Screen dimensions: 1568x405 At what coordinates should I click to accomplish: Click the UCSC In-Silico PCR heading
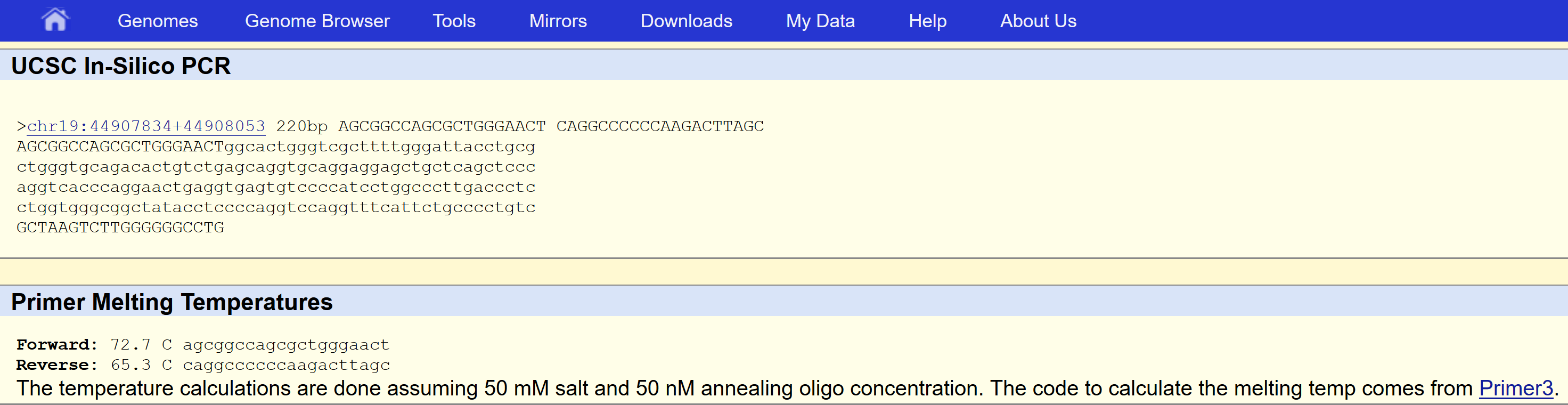point(120,66)
